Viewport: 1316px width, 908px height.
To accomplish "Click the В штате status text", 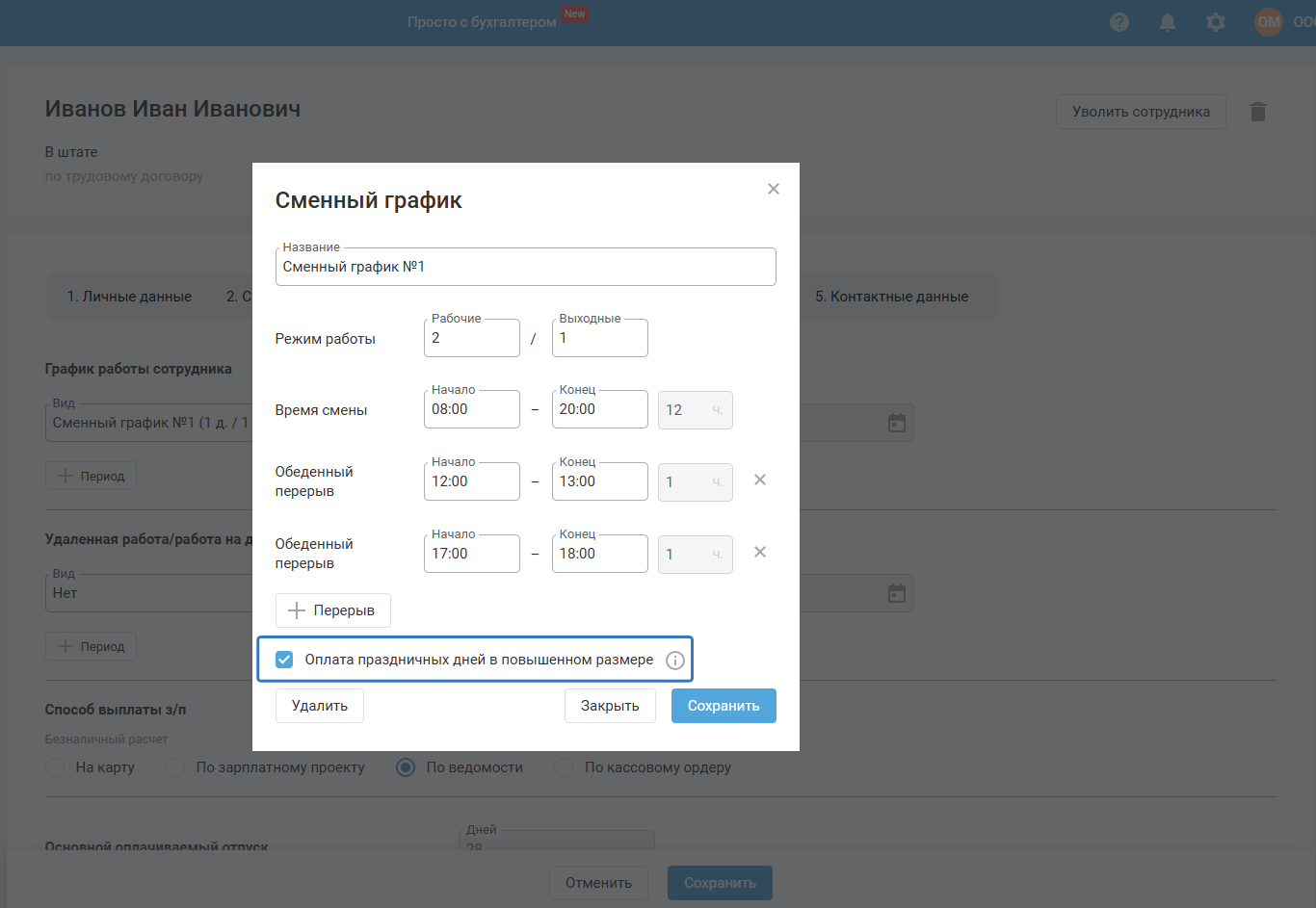I will tap(71, 152).
